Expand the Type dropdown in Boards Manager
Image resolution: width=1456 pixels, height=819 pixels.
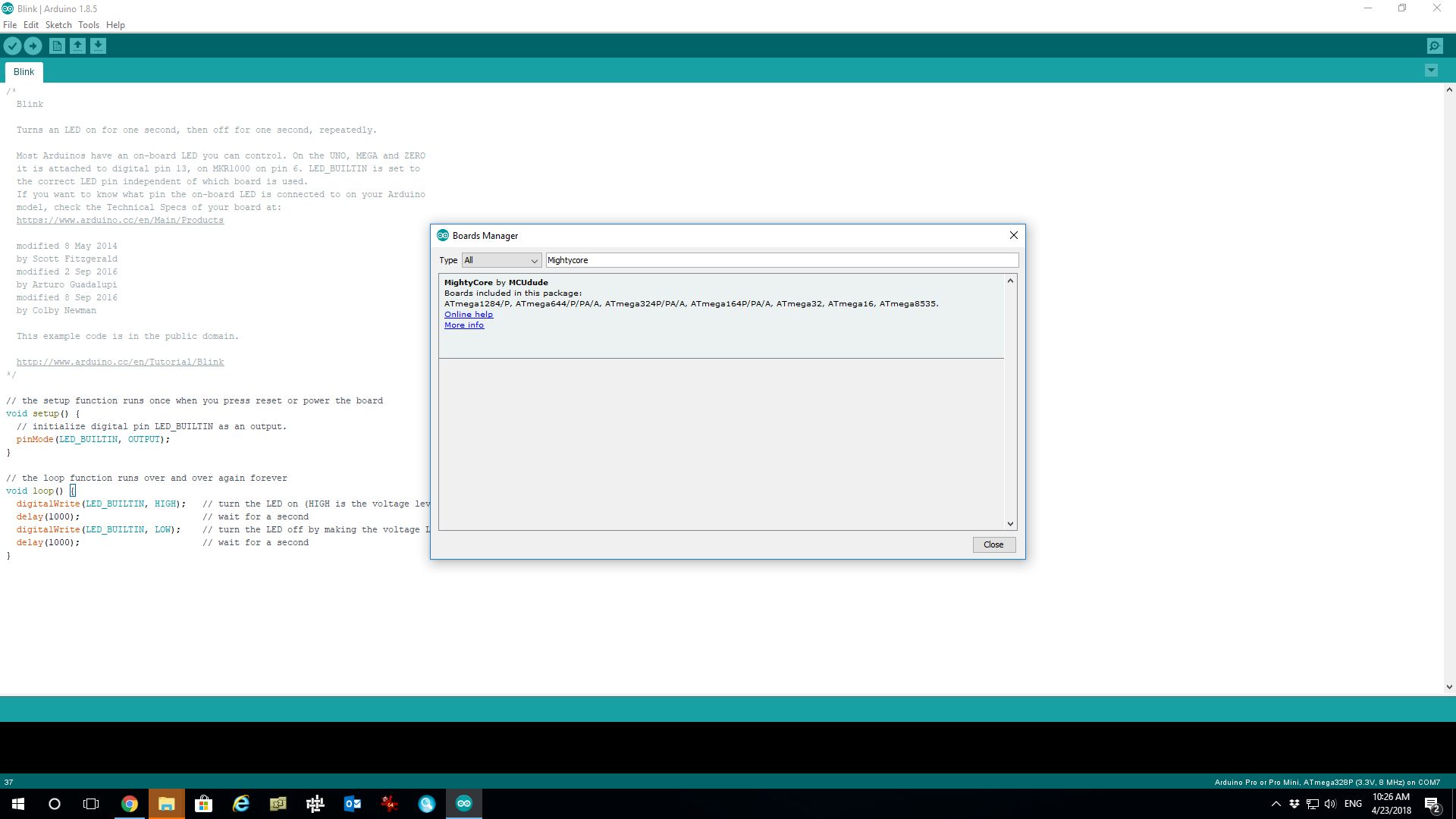click(x=501, y=260)
